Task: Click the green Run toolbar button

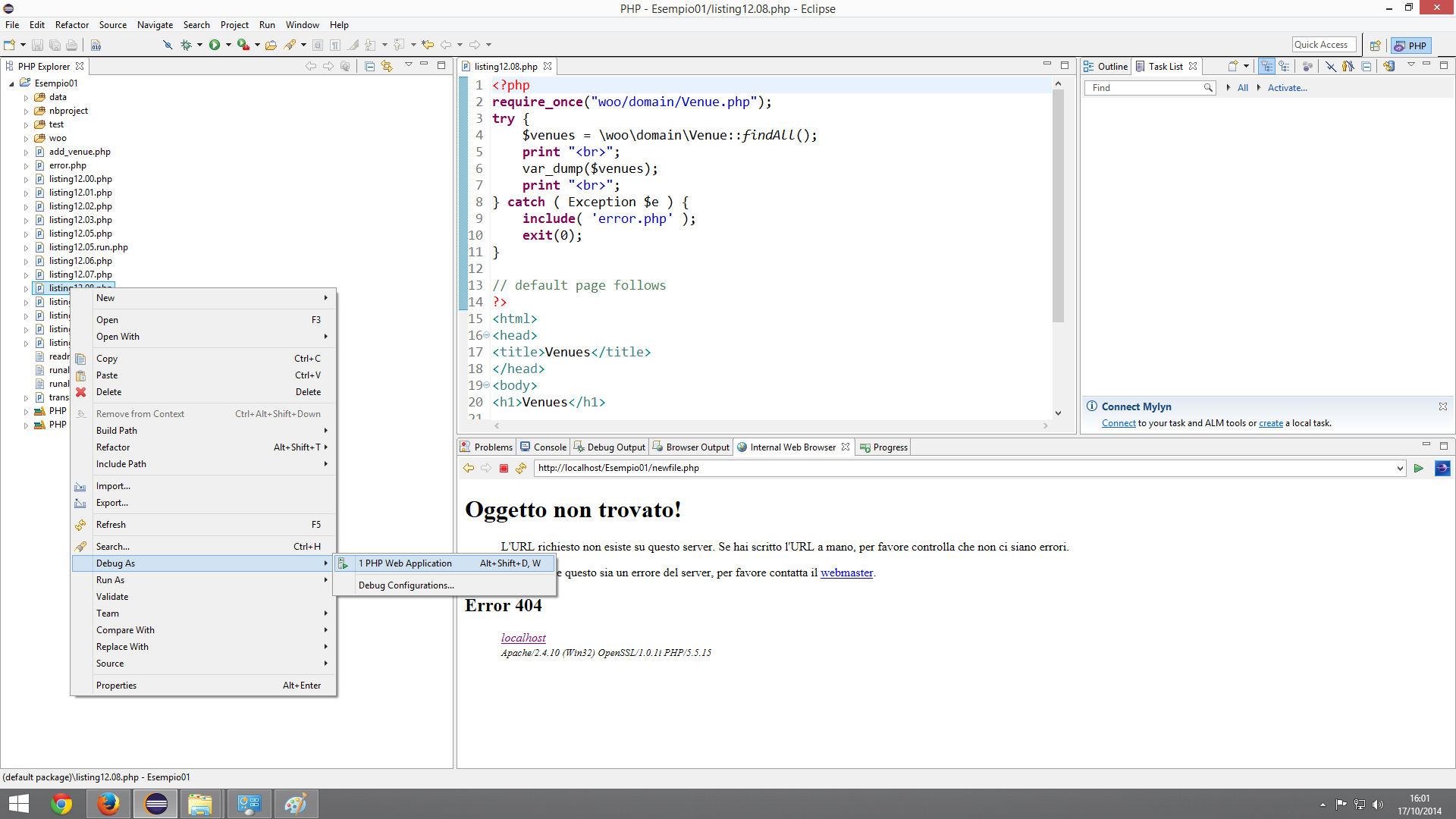Action: click(x=215, y=45)
